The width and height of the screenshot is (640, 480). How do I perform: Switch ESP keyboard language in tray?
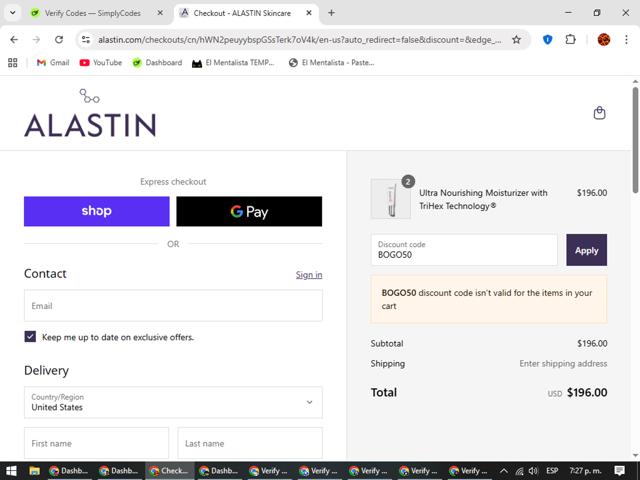(552, 471)
